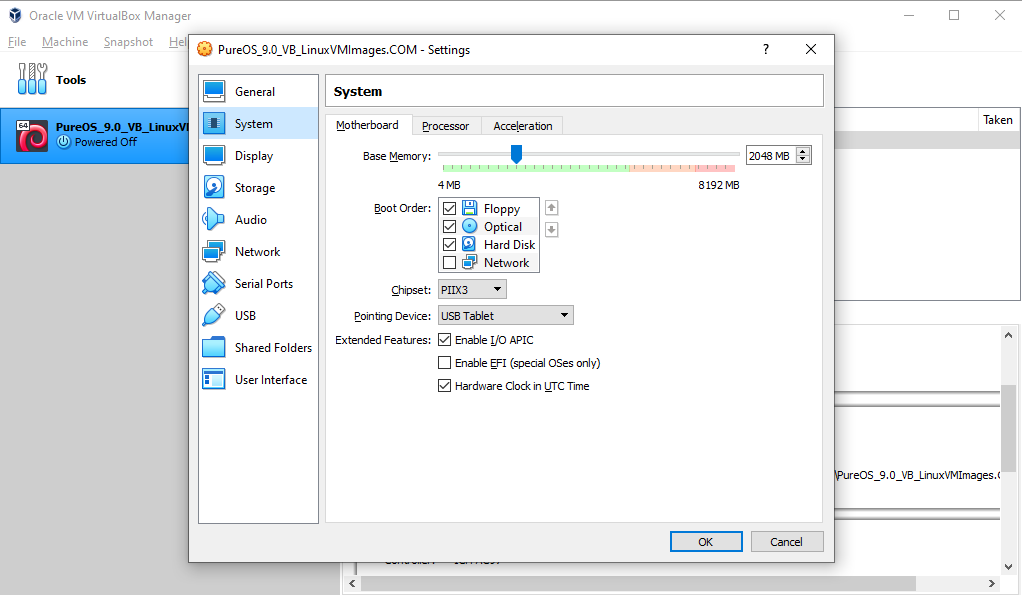This screenshot has width=1022, height=595.
Task: Select General category label
Action: (255, 92)
